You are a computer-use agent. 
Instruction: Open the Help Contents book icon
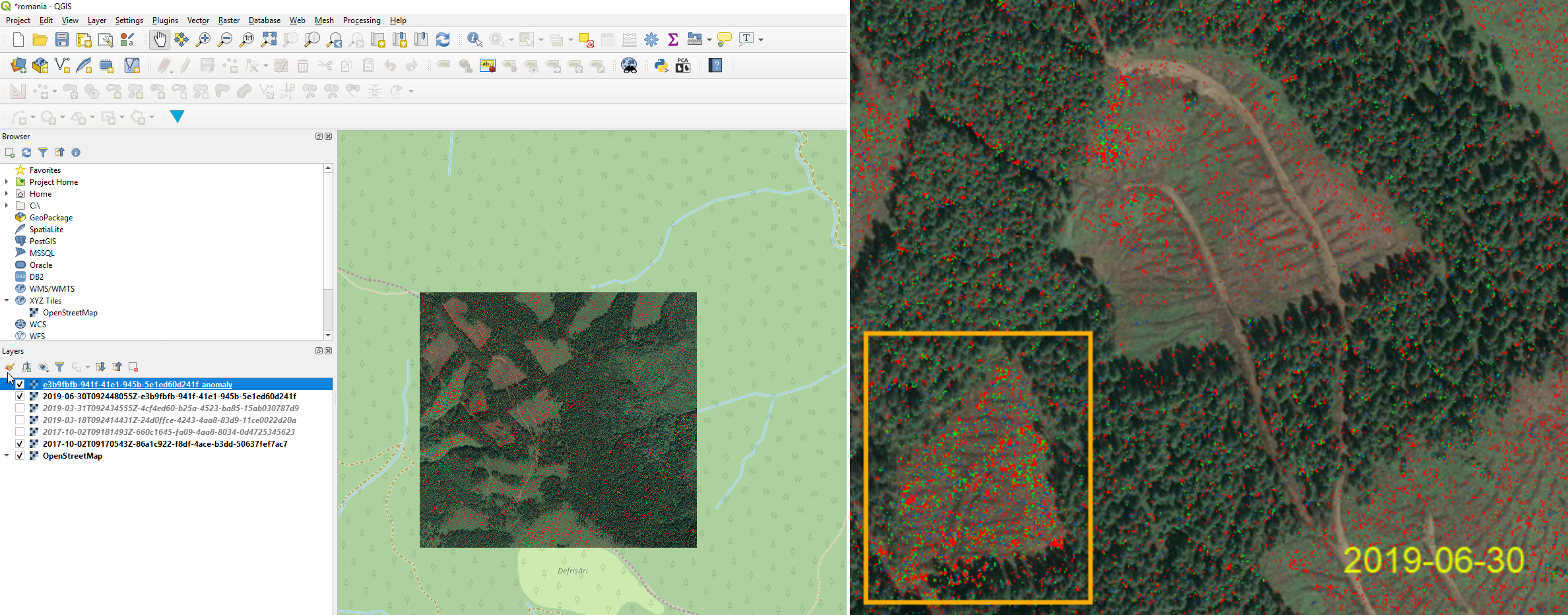[715, 65]
